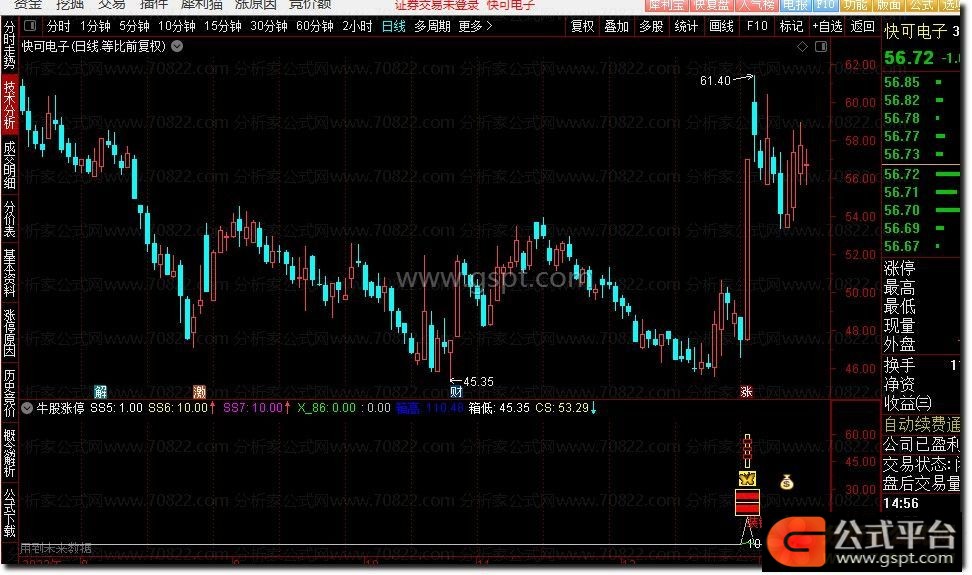Click the 复权 button
The image size is (972, 575).
pyautogui.click(x=582, y=26)
